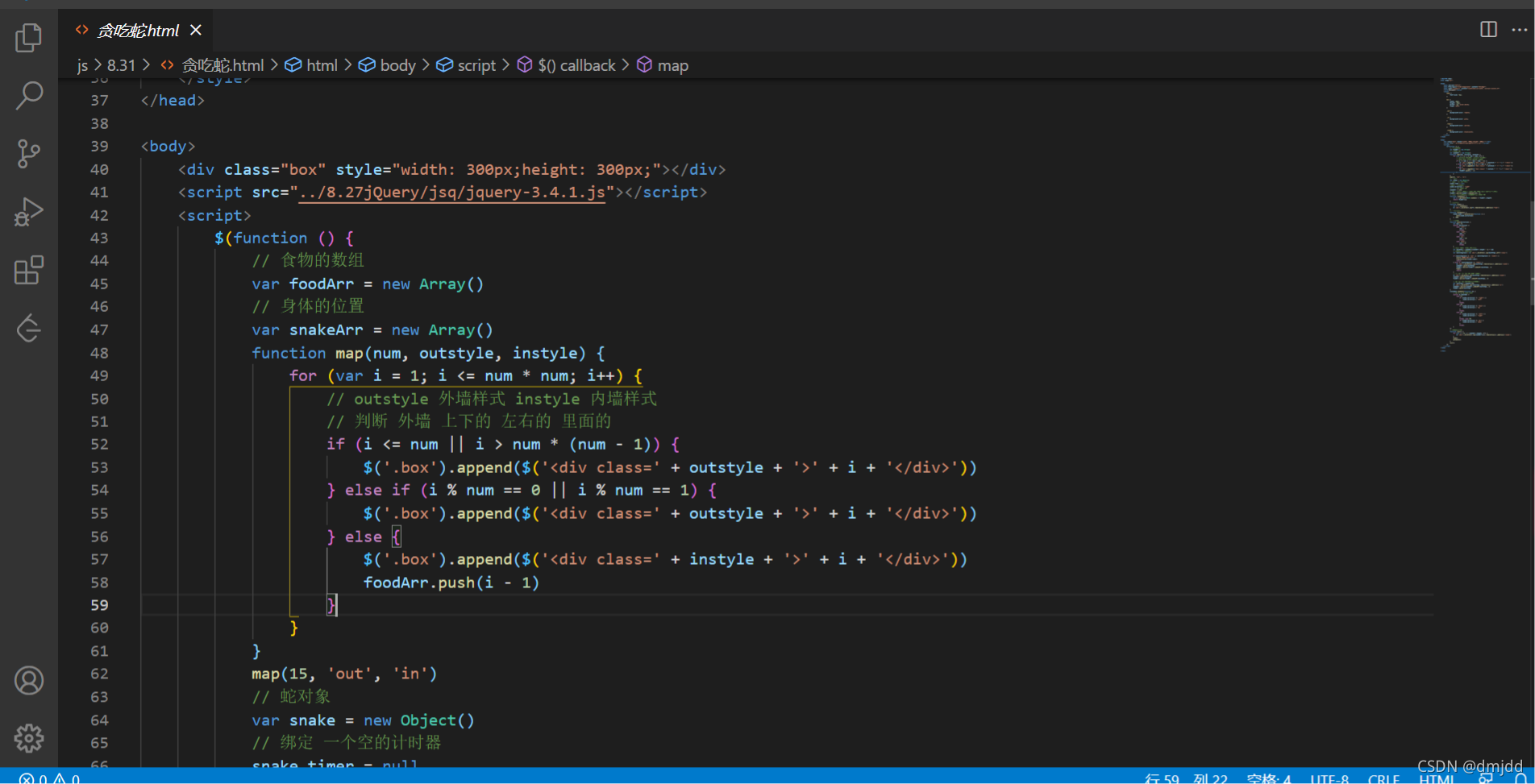Click var snake = new Object() line

363,720
